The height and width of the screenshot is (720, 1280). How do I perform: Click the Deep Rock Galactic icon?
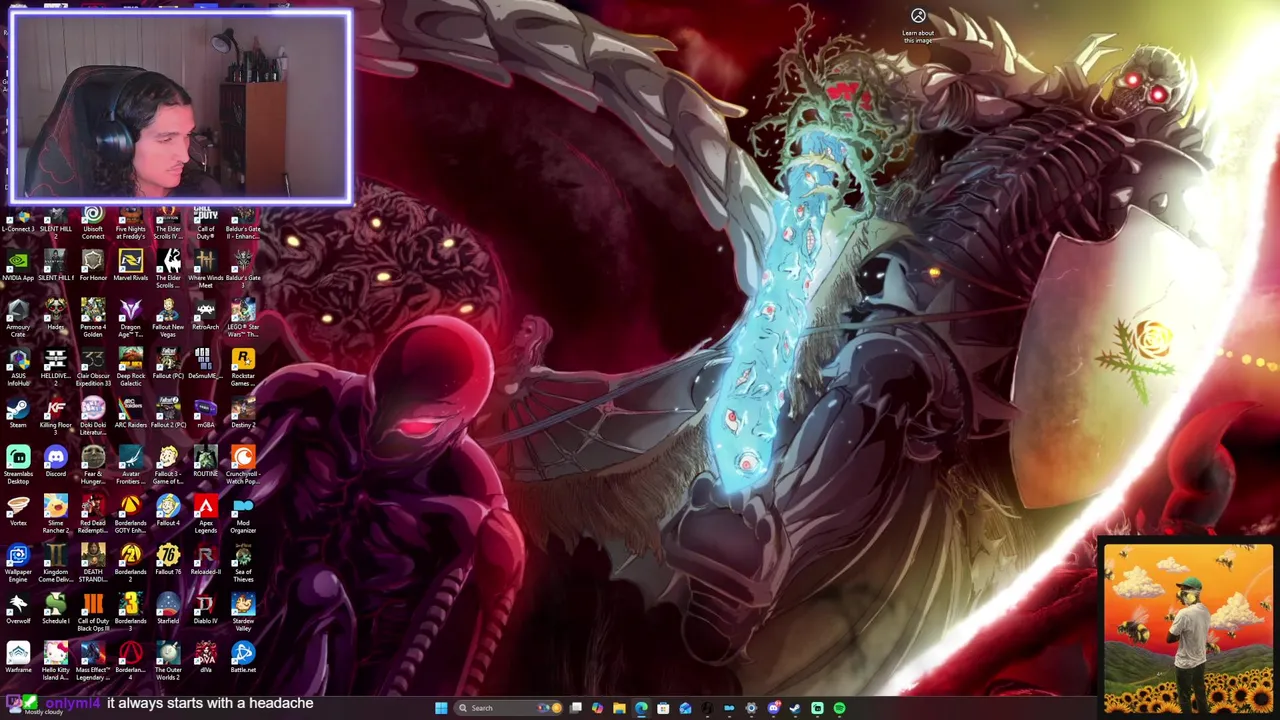click(130, 367)
